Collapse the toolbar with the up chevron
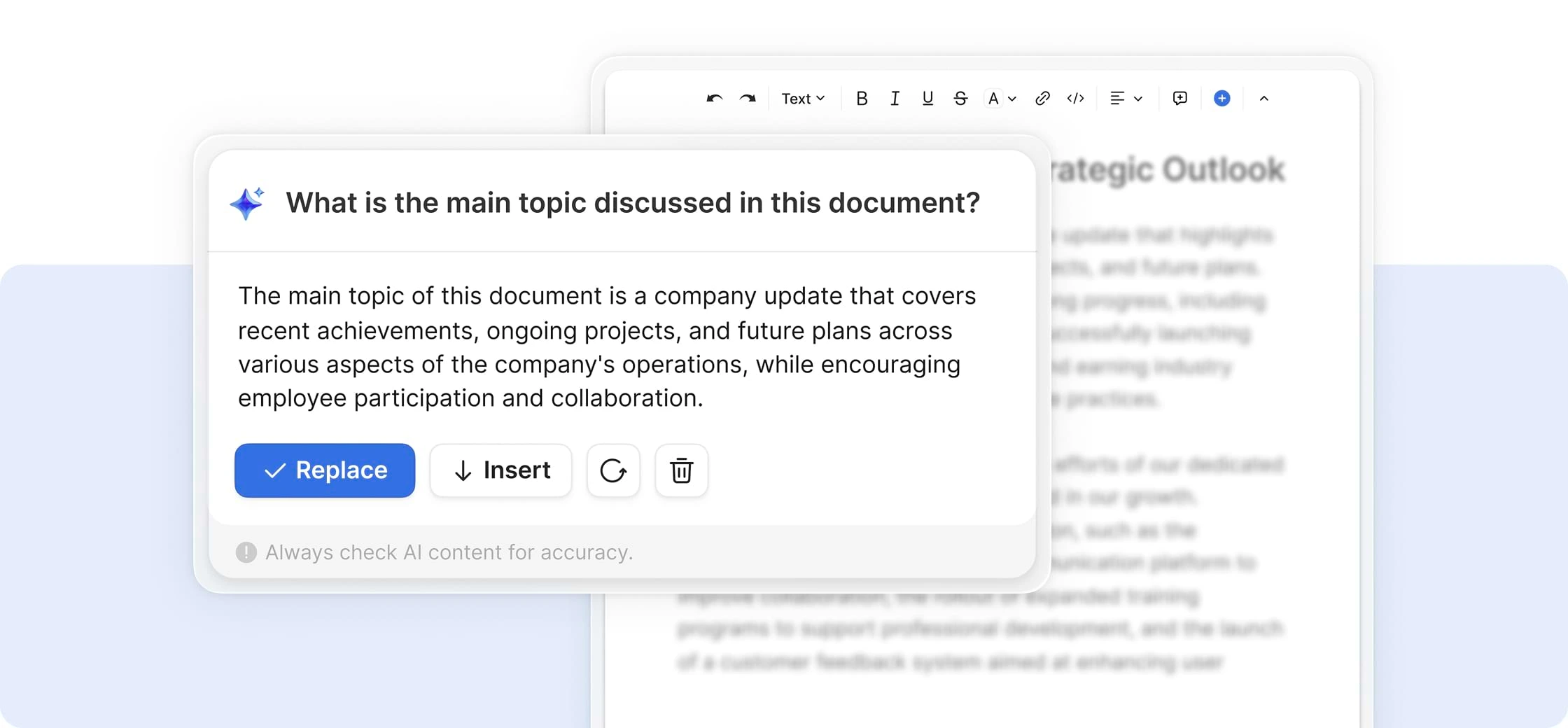The height and width of the screenshot is (728, 1568). click(1264, 99)
